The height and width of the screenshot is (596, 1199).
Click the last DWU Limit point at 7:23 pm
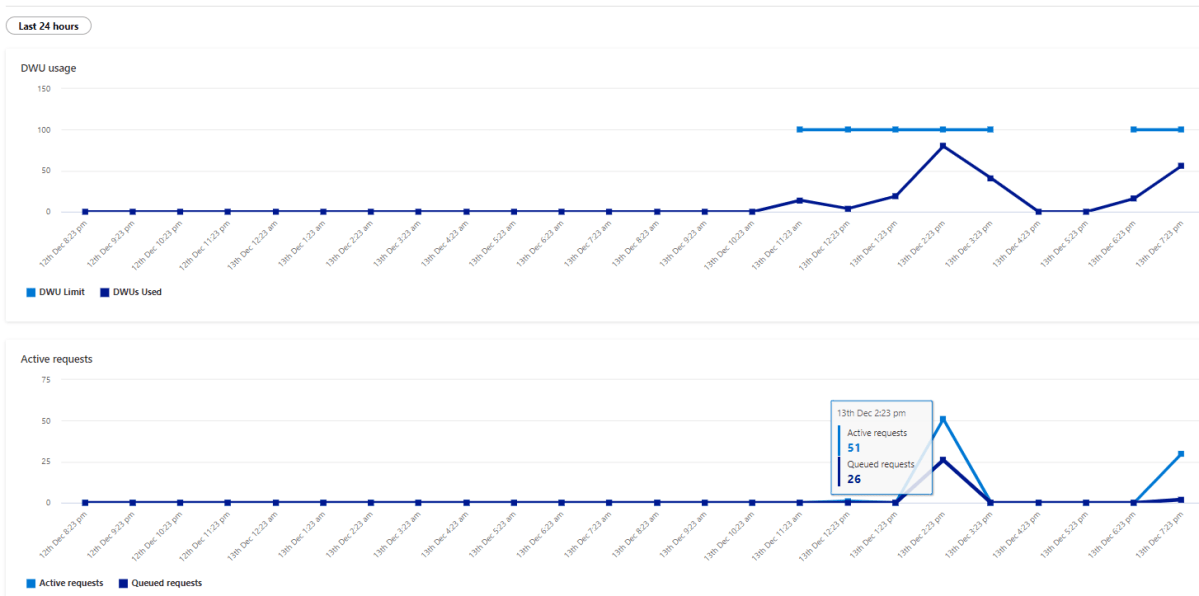pyautogui.click(x=1181, y=129)
